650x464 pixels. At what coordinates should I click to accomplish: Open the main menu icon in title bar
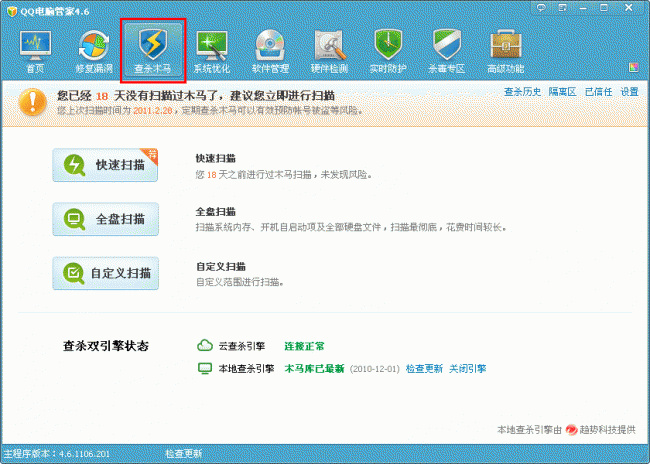coord(562,7)
